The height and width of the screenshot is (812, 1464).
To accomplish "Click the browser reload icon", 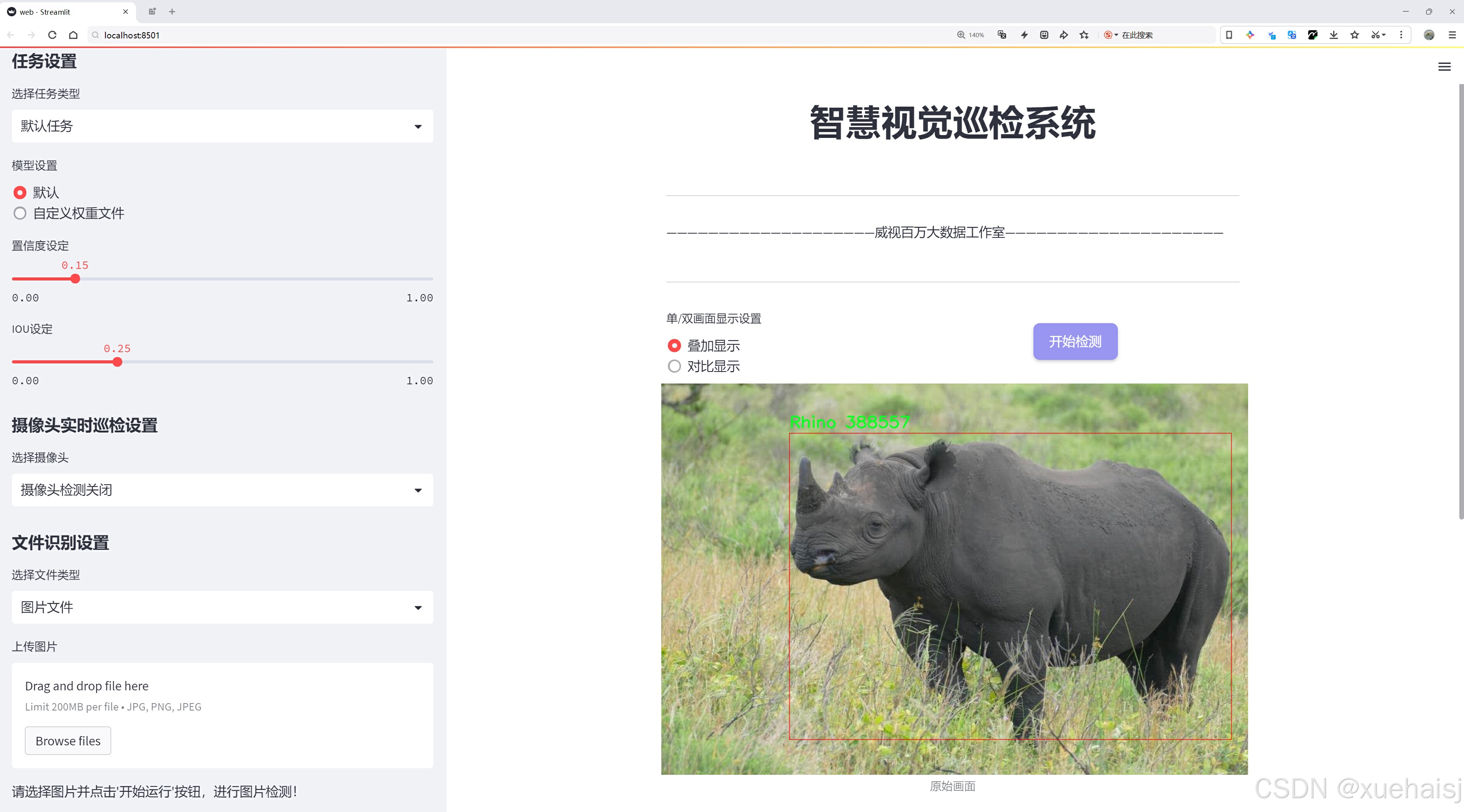I will [x=52, y=35].
